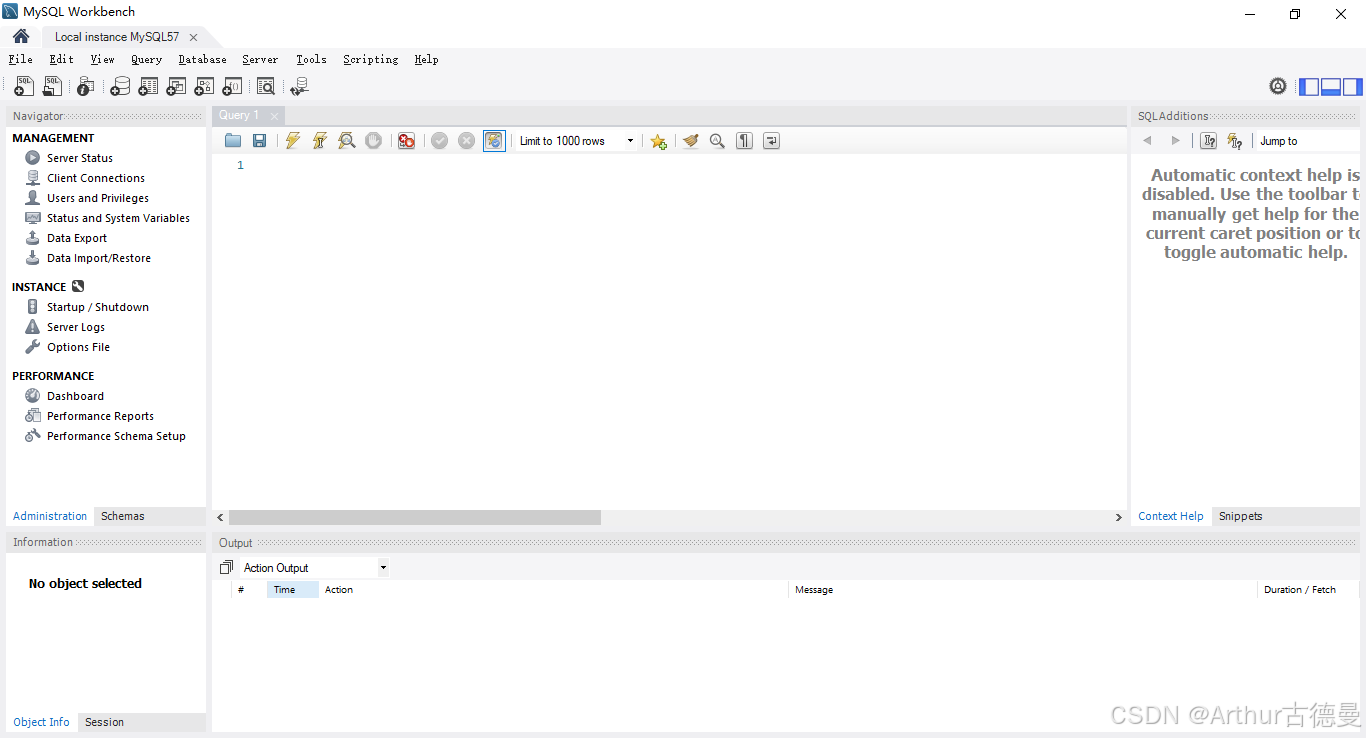Toggle the left sidebar visibility
Viewport: 1366px width, 738px height.
[x=1309, y=87]
